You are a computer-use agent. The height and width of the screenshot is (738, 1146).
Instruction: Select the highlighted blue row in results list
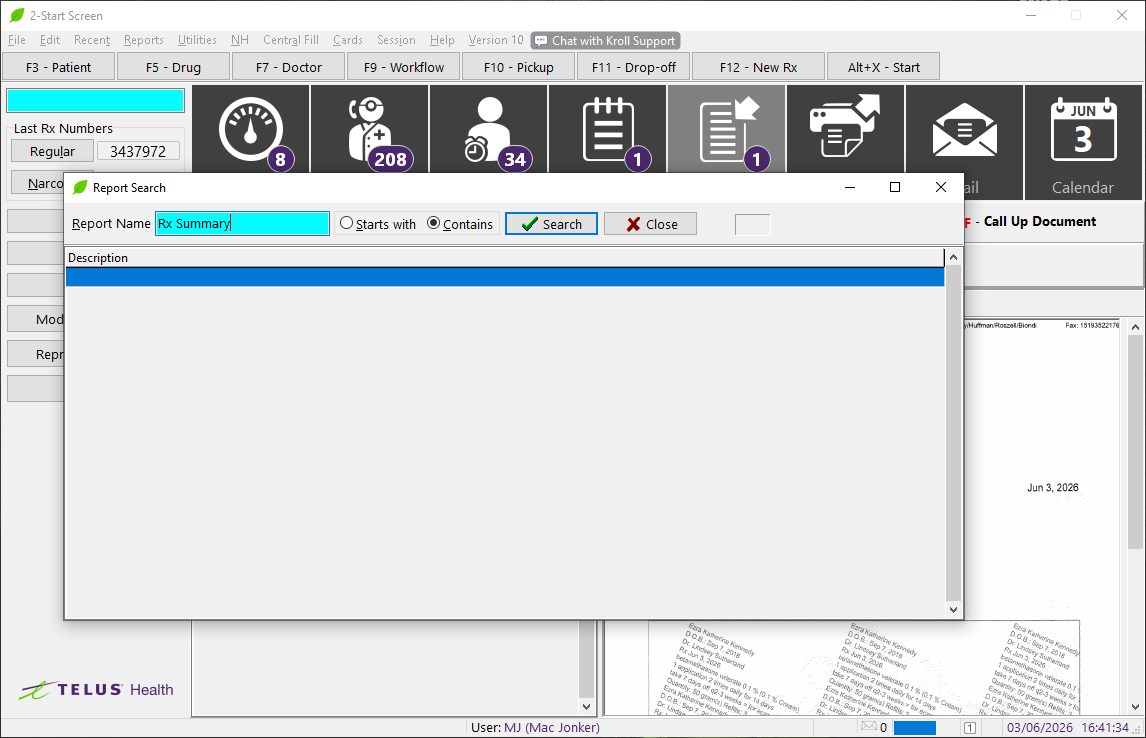tap(505, 277)
